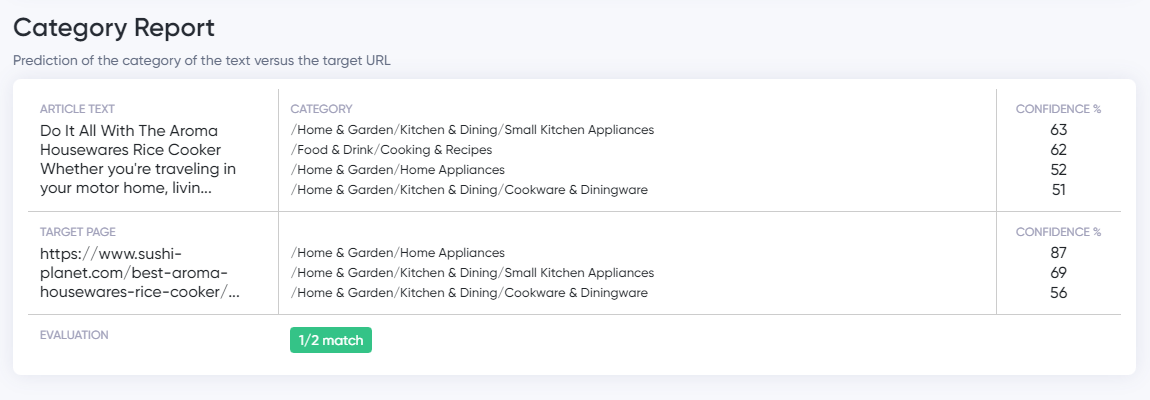The width and height of the screenshot is (1150, 400).
Task: Click the CATEGORY column header
Action: click(x=321, y=109)
